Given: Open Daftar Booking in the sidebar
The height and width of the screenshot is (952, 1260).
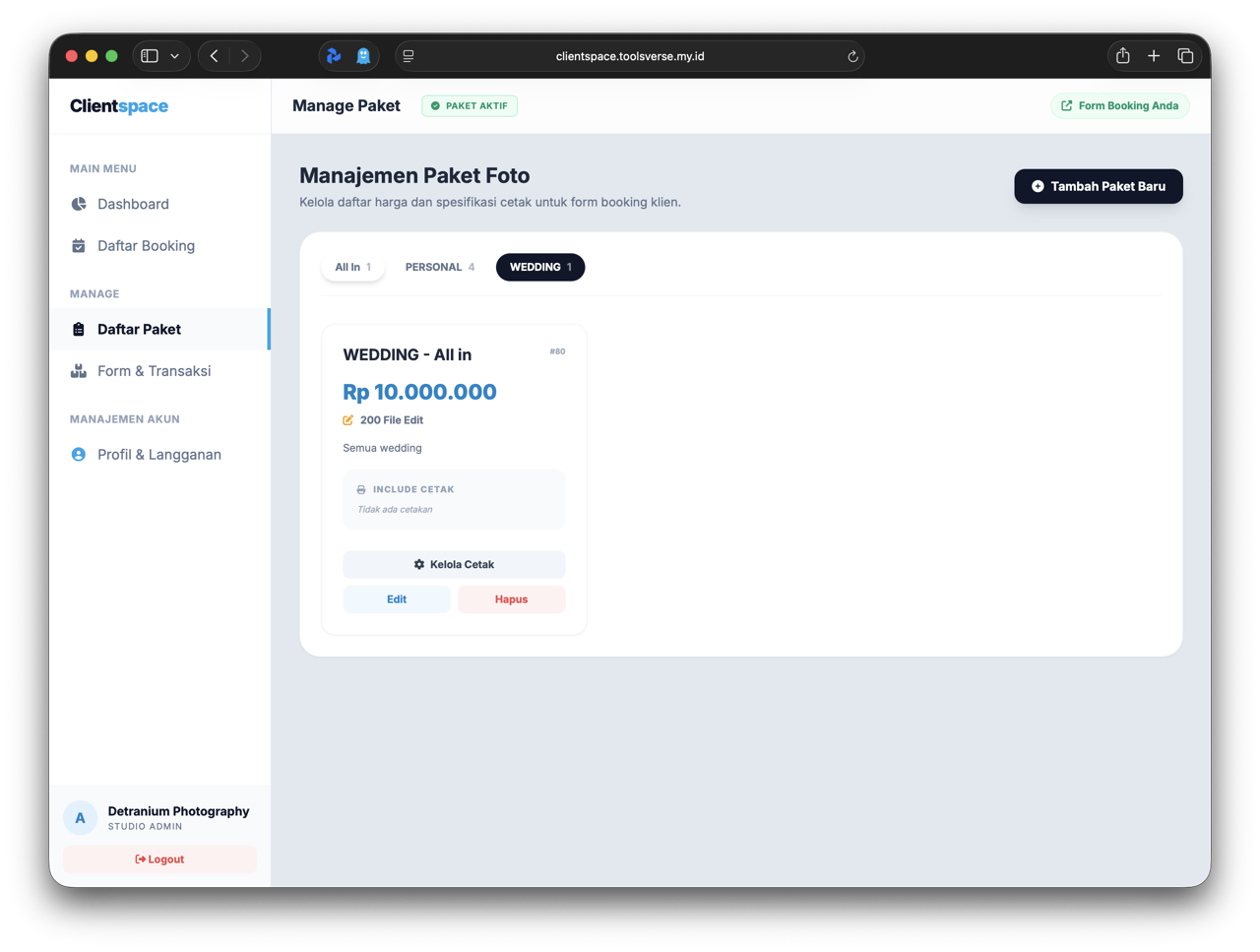Looking at the screenshot, I should click(146, 246).
